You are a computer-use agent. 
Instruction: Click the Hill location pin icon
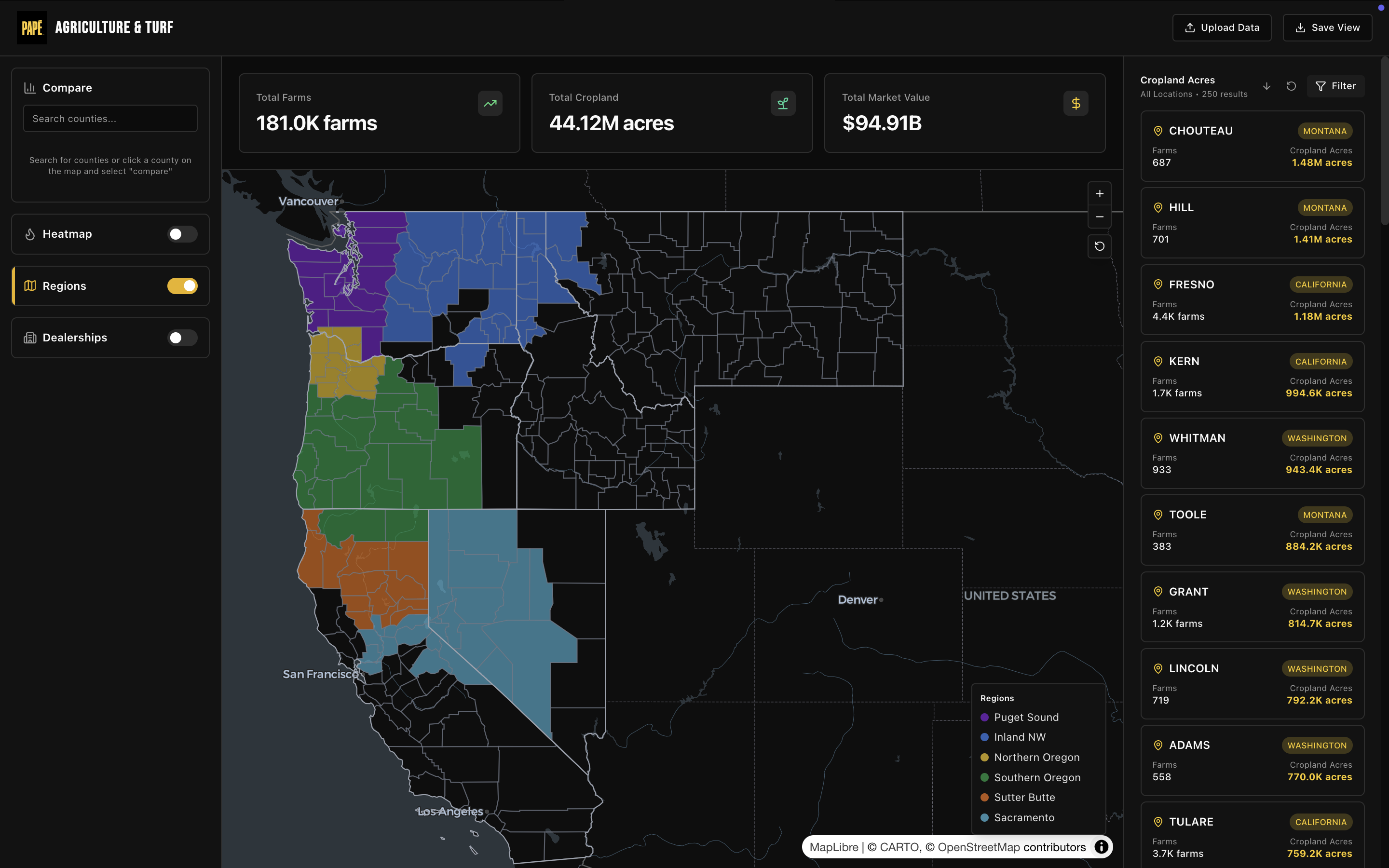pos(1157,208)
